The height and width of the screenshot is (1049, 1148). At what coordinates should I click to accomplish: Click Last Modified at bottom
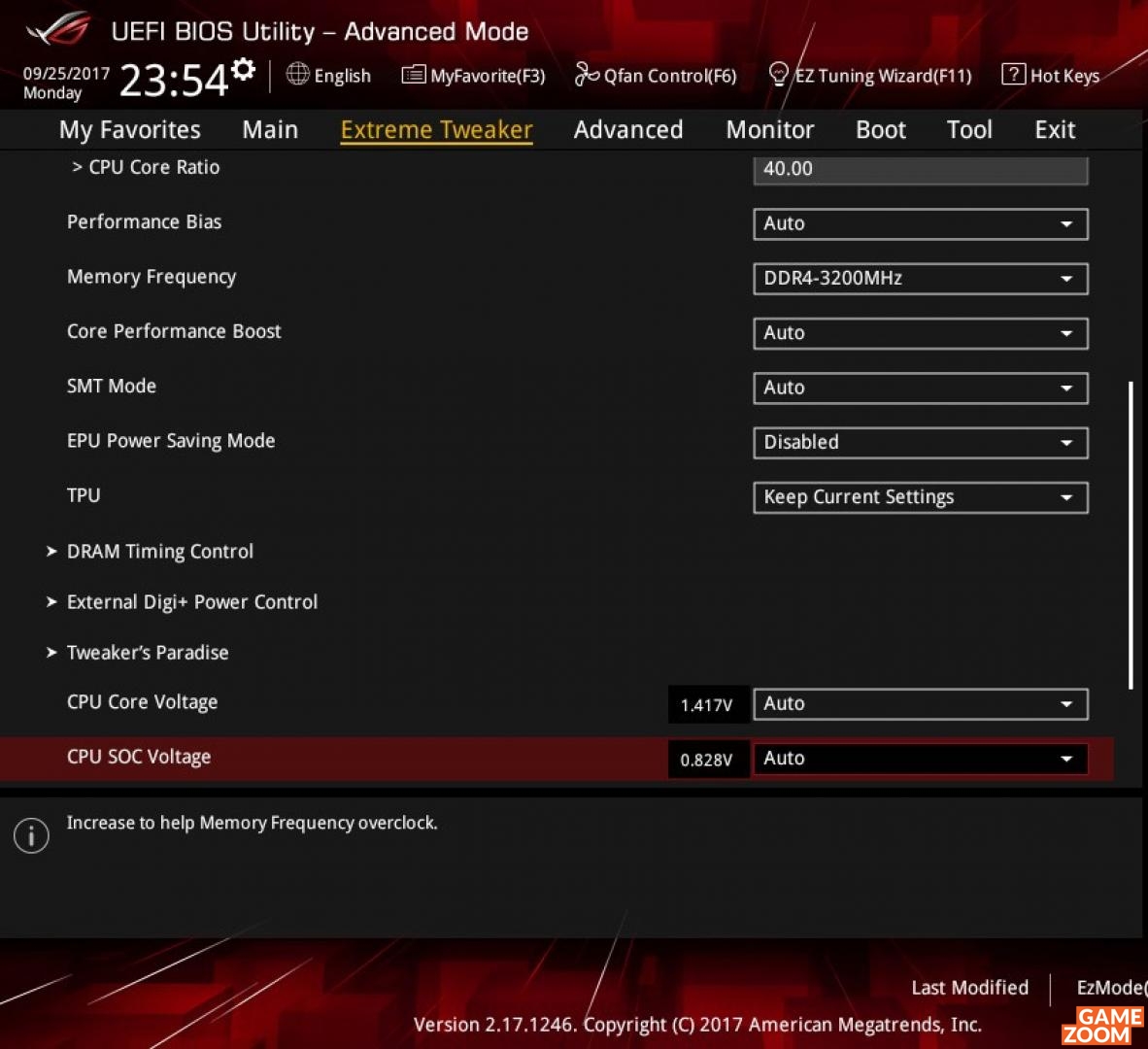pyautogui.click(x=969, y=988)
